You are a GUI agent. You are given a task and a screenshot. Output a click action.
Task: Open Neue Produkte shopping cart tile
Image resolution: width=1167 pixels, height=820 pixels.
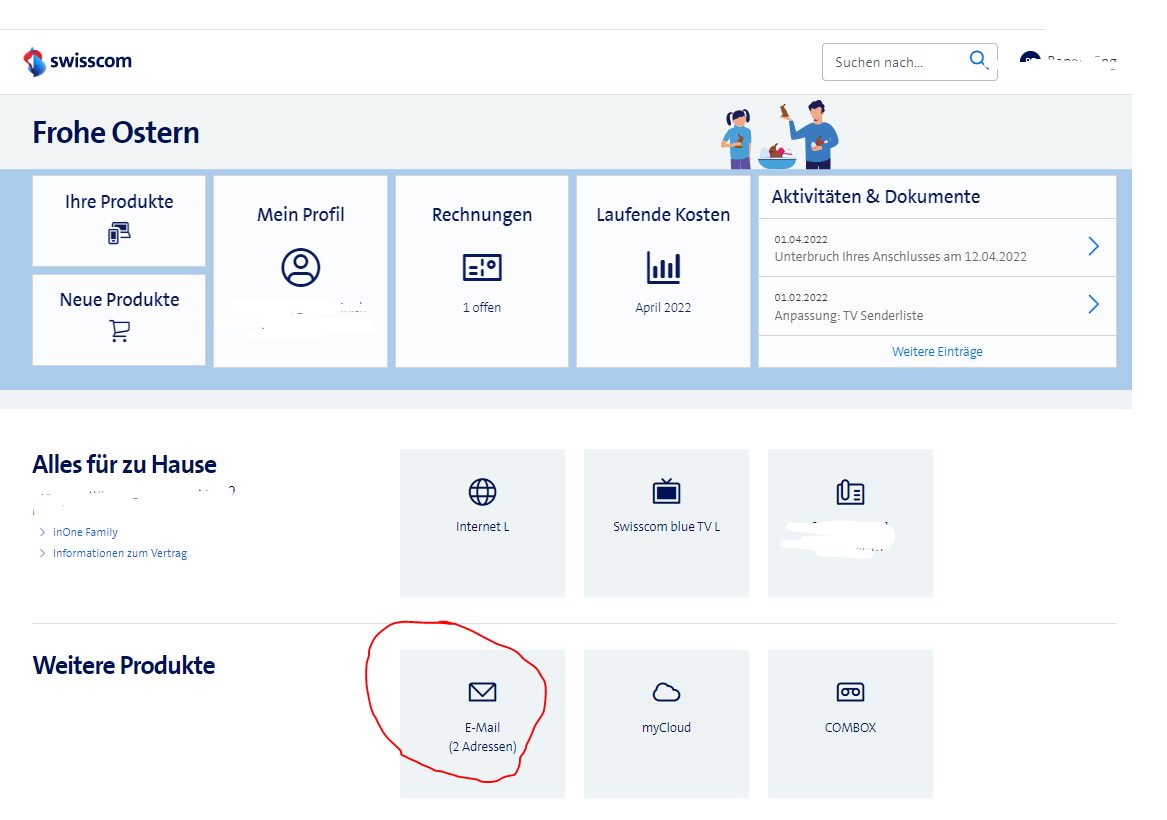119,319
